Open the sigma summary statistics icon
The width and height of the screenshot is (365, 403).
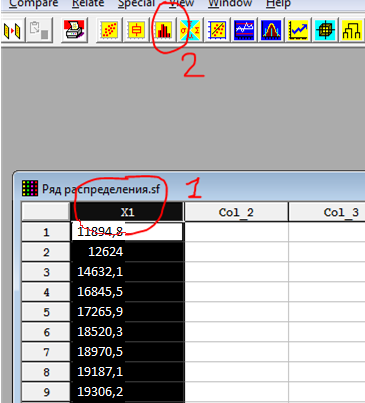point(190,30)
